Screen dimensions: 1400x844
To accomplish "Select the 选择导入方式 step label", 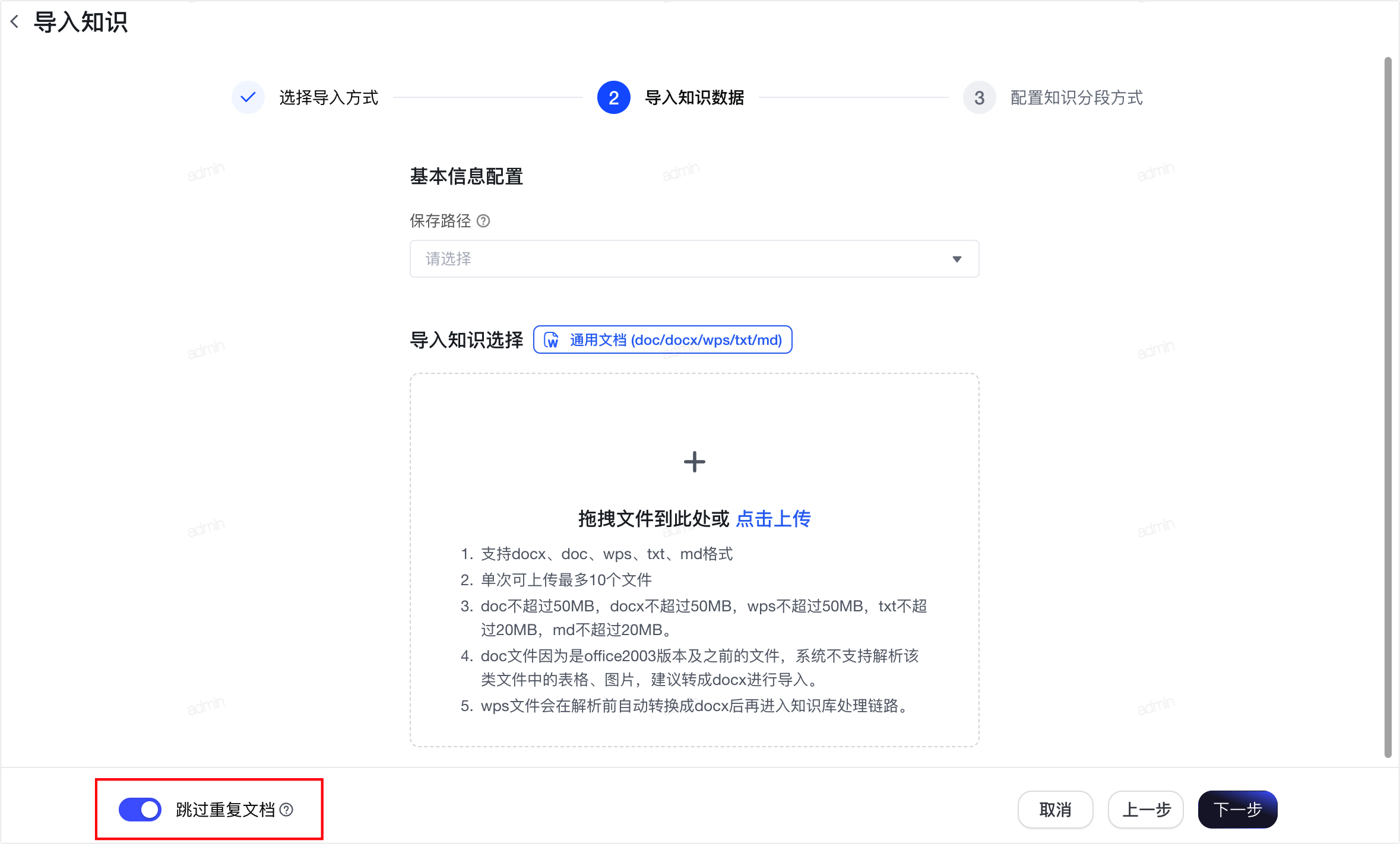I will click(328, 97).
